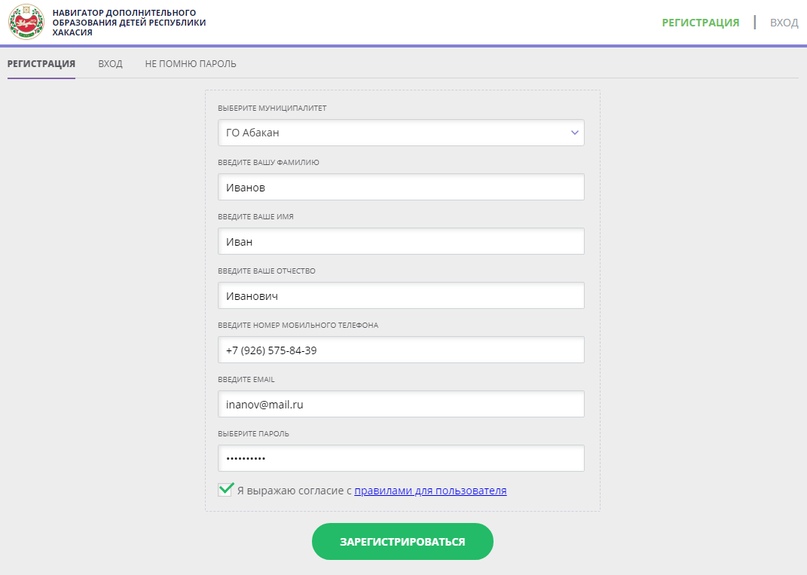Click the green РЕГИСТРАЦИЯ header link
Screen dimensions: 807x575
[x=700, y=23]
